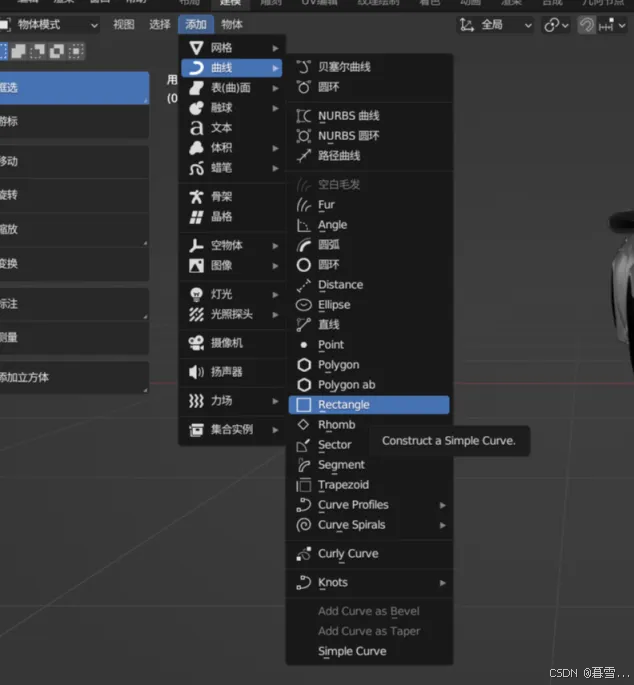This screenshot has width=634, height=685.
Task: Add a Curly Curve
Action: 369,554
